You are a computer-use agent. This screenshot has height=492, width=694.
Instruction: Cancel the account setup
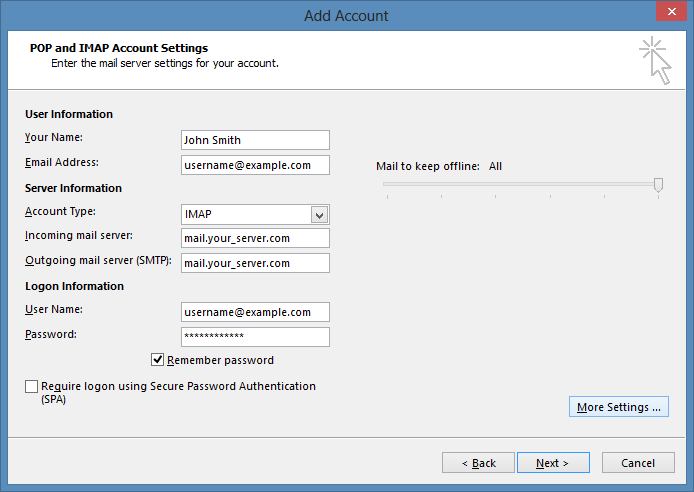638,463
